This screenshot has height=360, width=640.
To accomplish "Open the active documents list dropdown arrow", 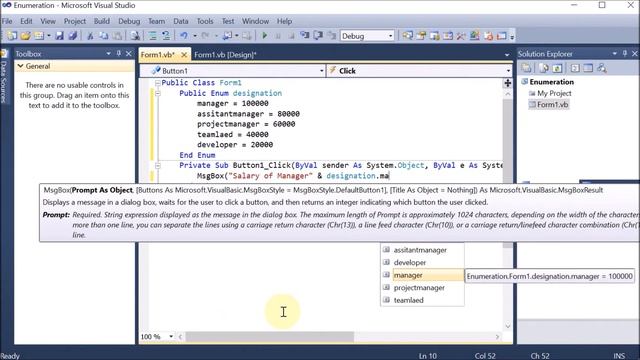I will pyautogui.click(x=507, y=55).
